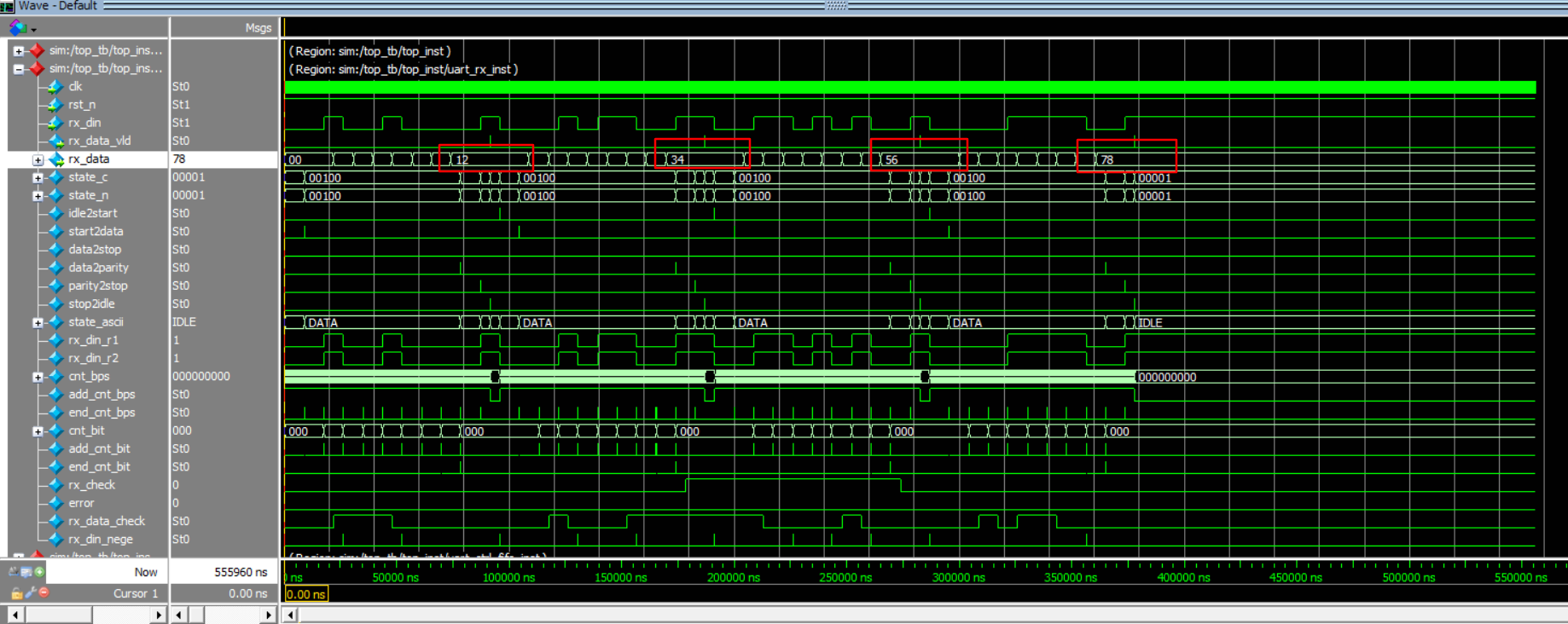Click the rx_data_check signal icon
Screen dimensions: 1568x624
tap(55, 521)
